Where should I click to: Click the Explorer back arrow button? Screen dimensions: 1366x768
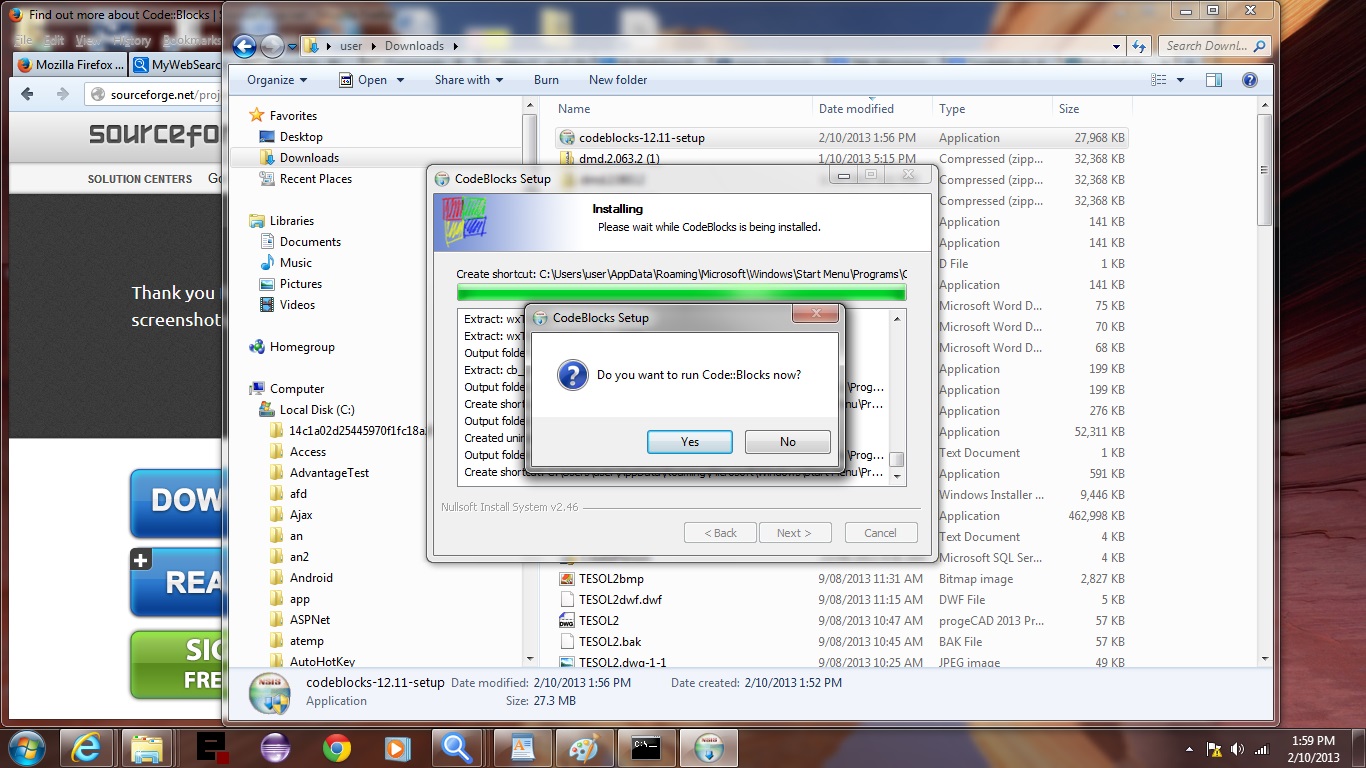[244, 46]
